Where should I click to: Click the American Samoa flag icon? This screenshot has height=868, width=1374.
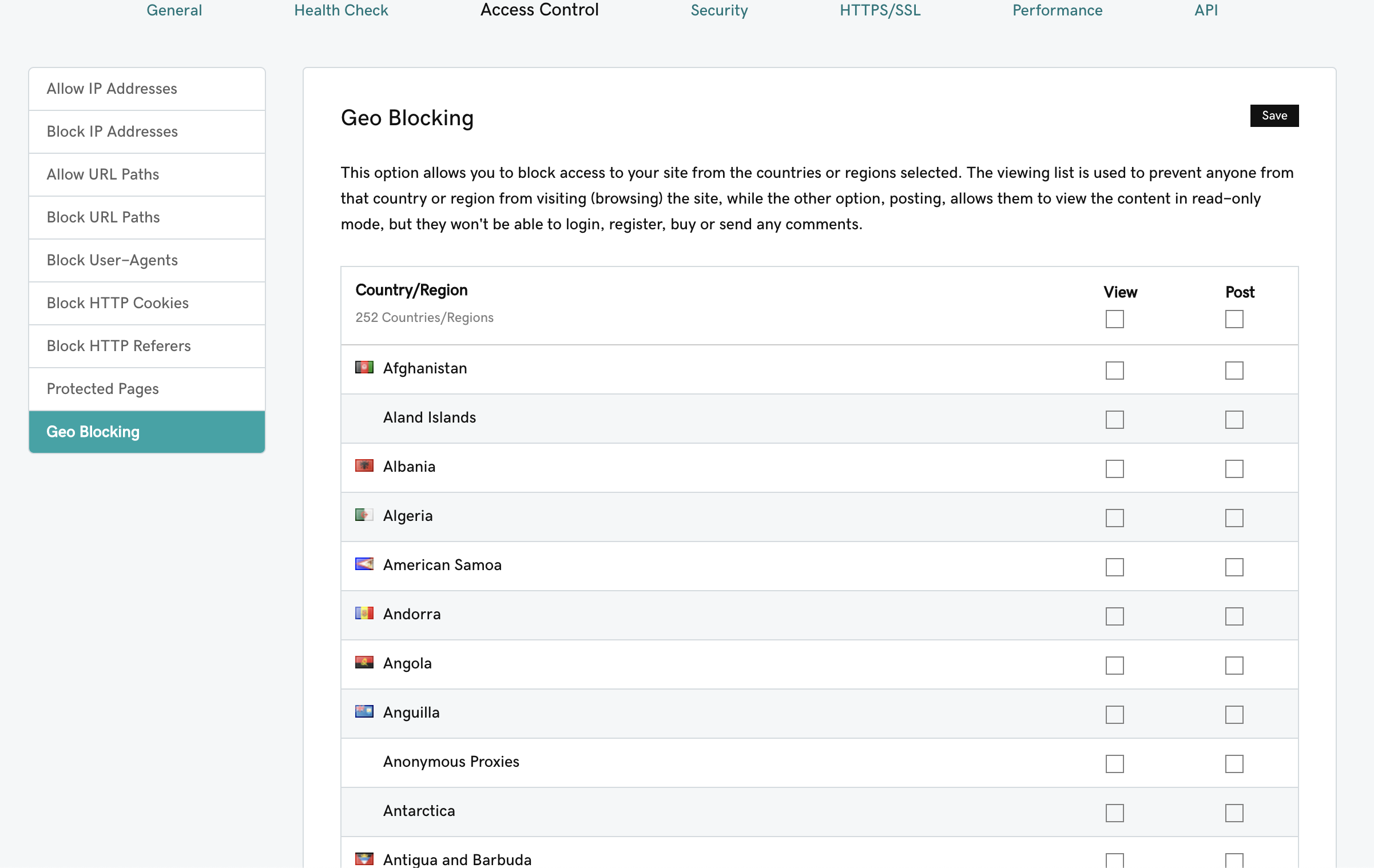364,564
